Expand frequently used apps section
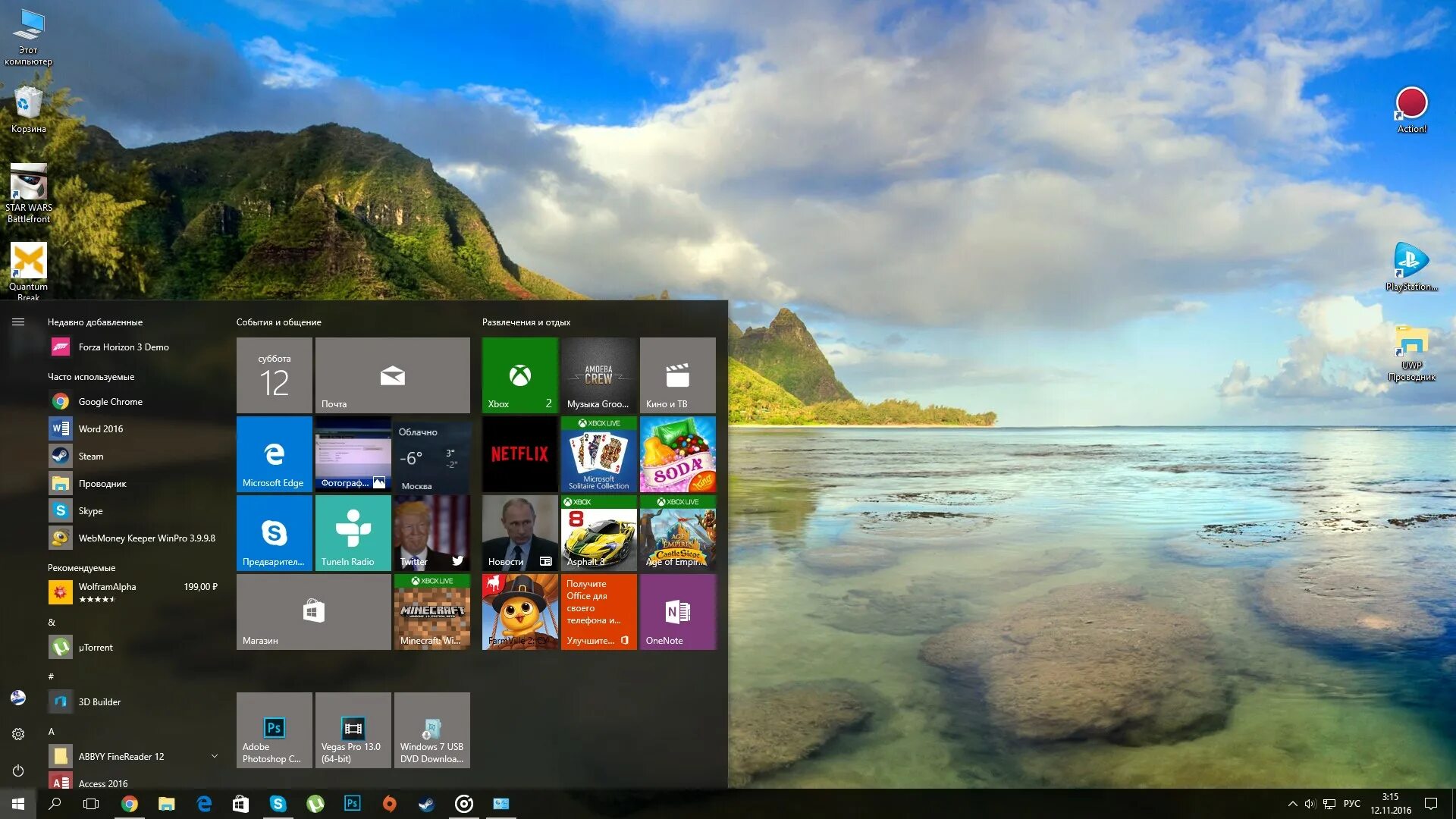Screen dimensions: 1456x819 tap(95, 376)
